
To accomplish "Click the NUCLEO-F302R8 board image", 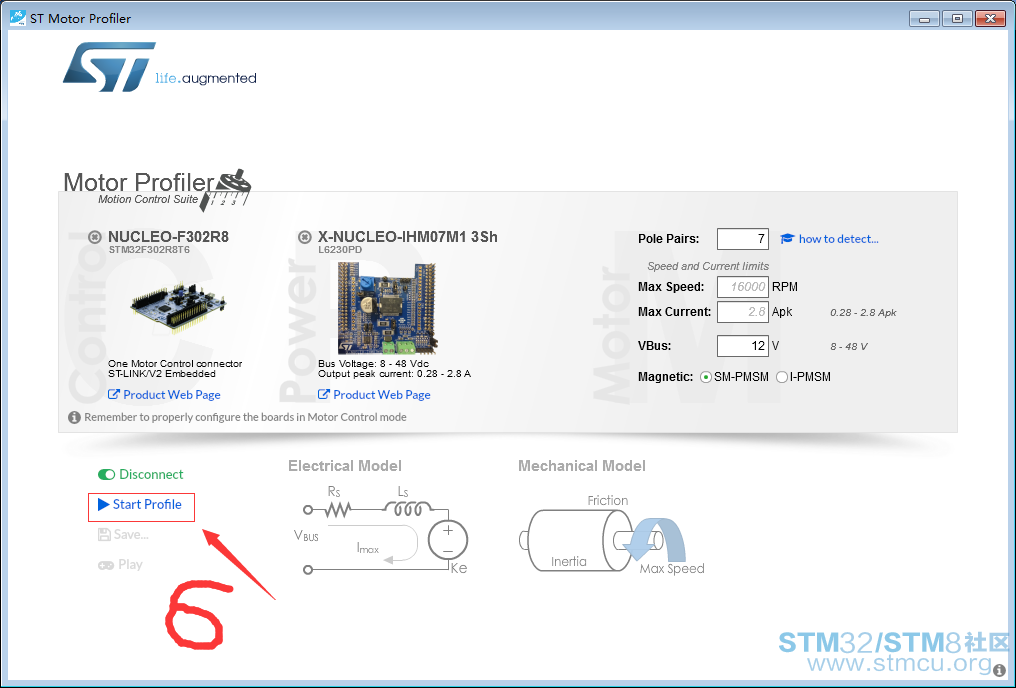I will 178,307.
